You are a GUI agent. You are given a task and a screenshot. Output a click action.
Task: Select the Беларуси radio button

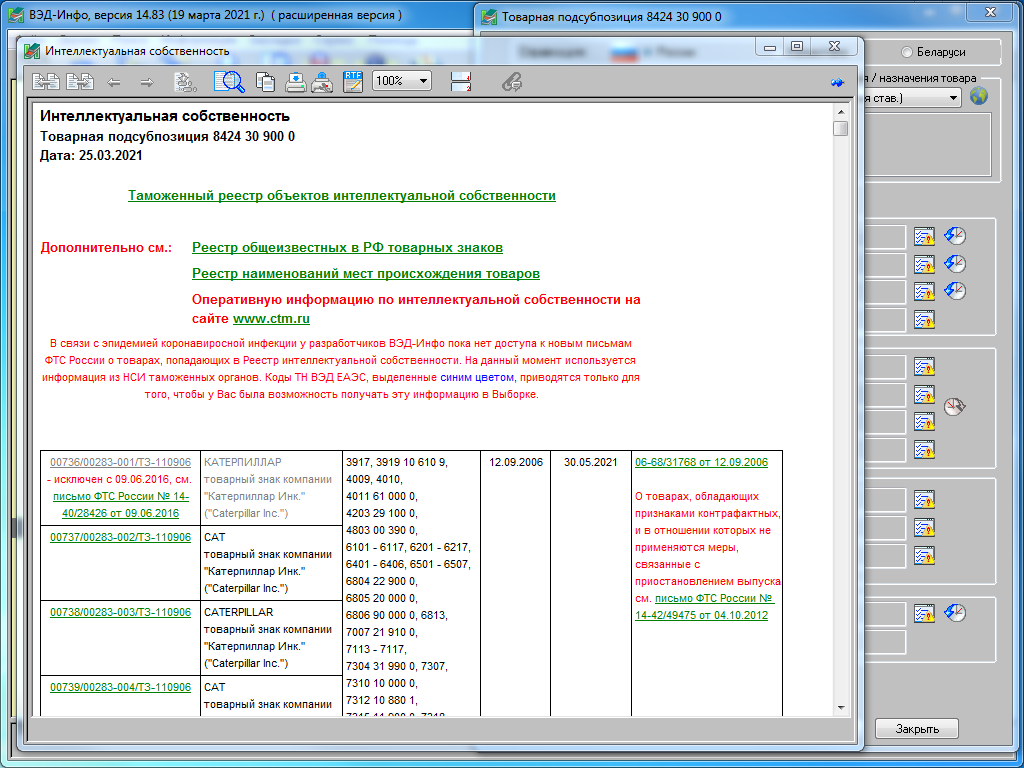[906, 52]
